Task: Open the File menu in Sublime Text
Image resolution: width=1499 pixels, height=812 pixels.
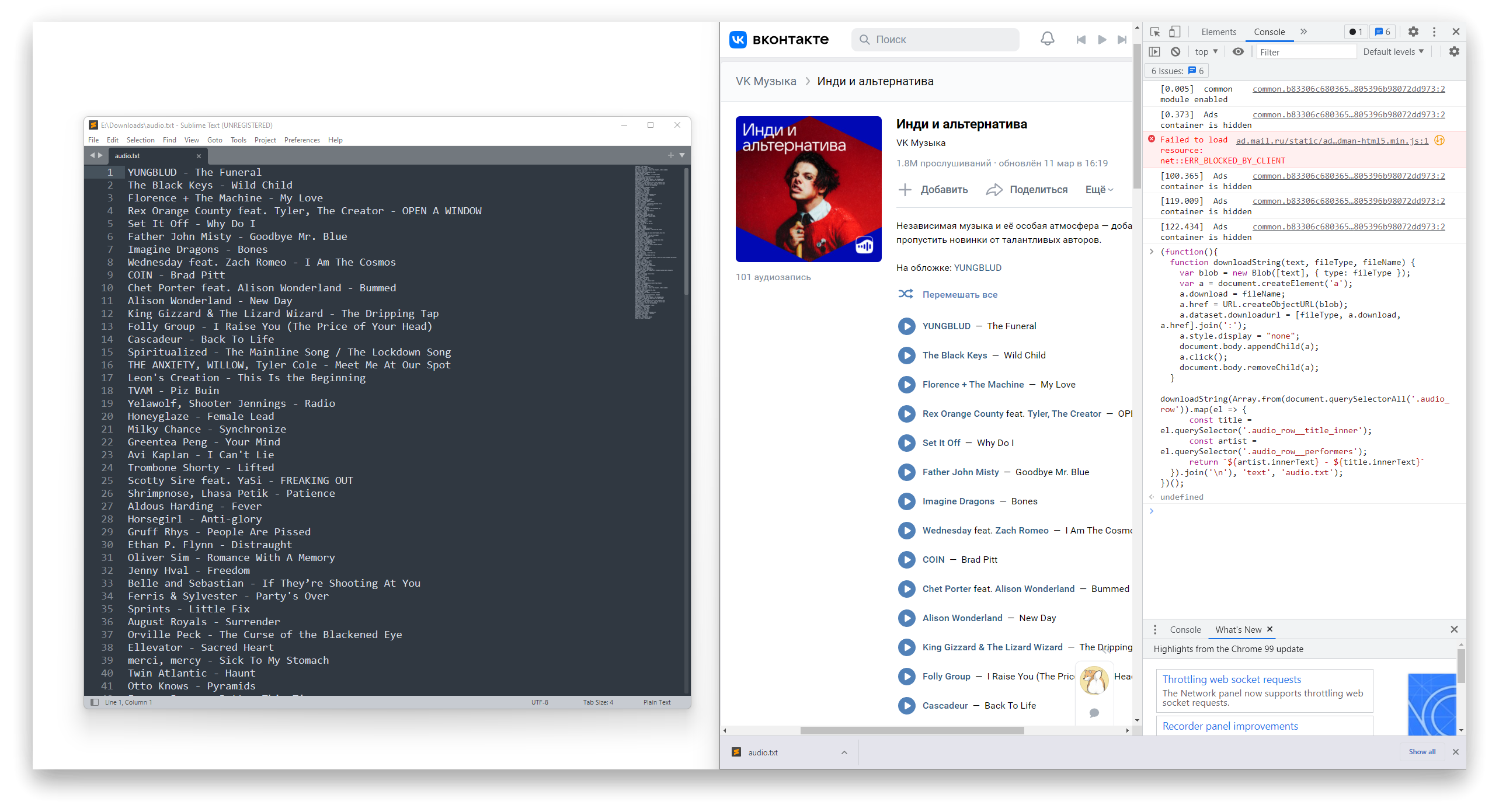Action: [93, 140]
